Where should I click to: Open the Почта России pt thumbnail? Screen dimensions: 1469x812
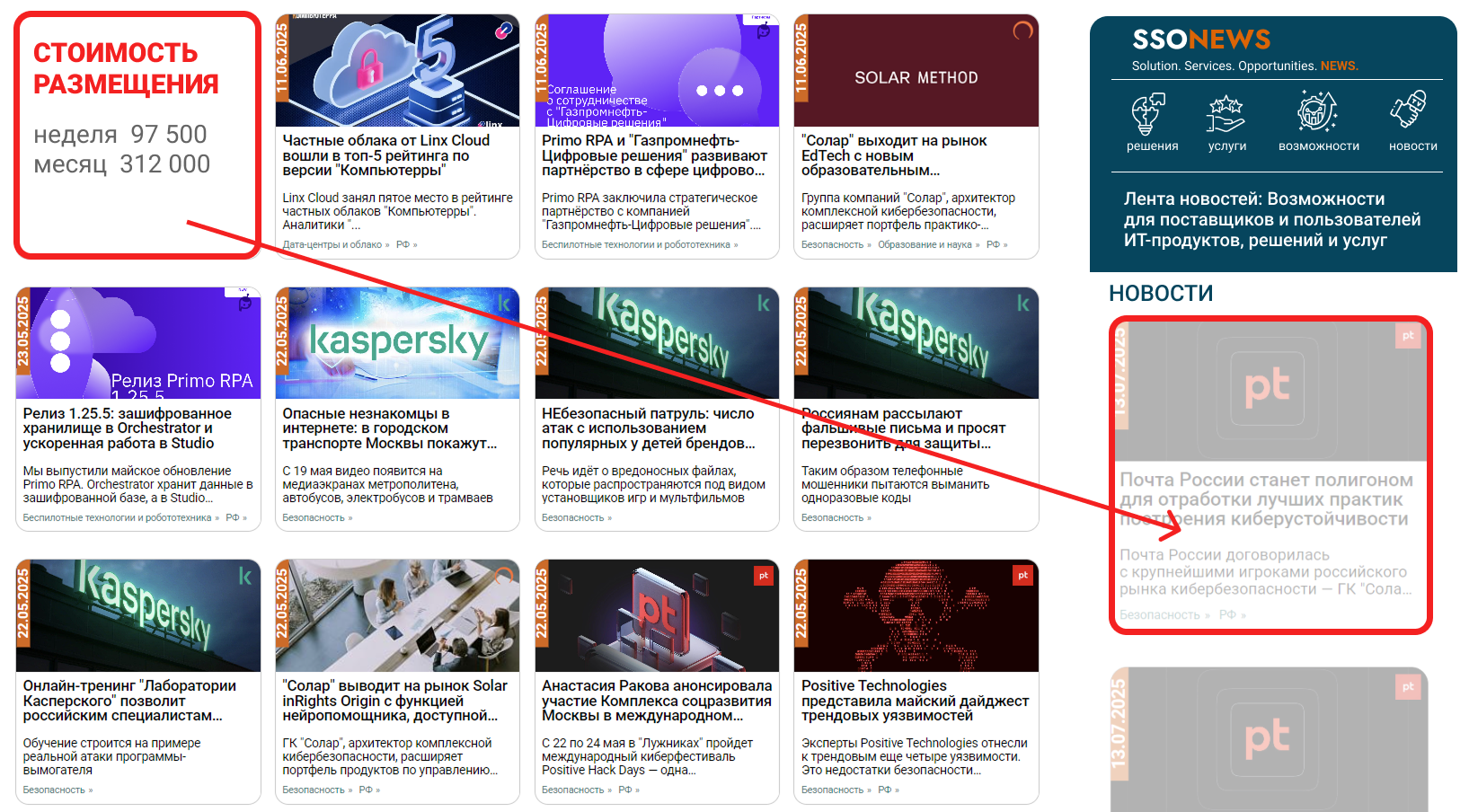(1270, 392)
